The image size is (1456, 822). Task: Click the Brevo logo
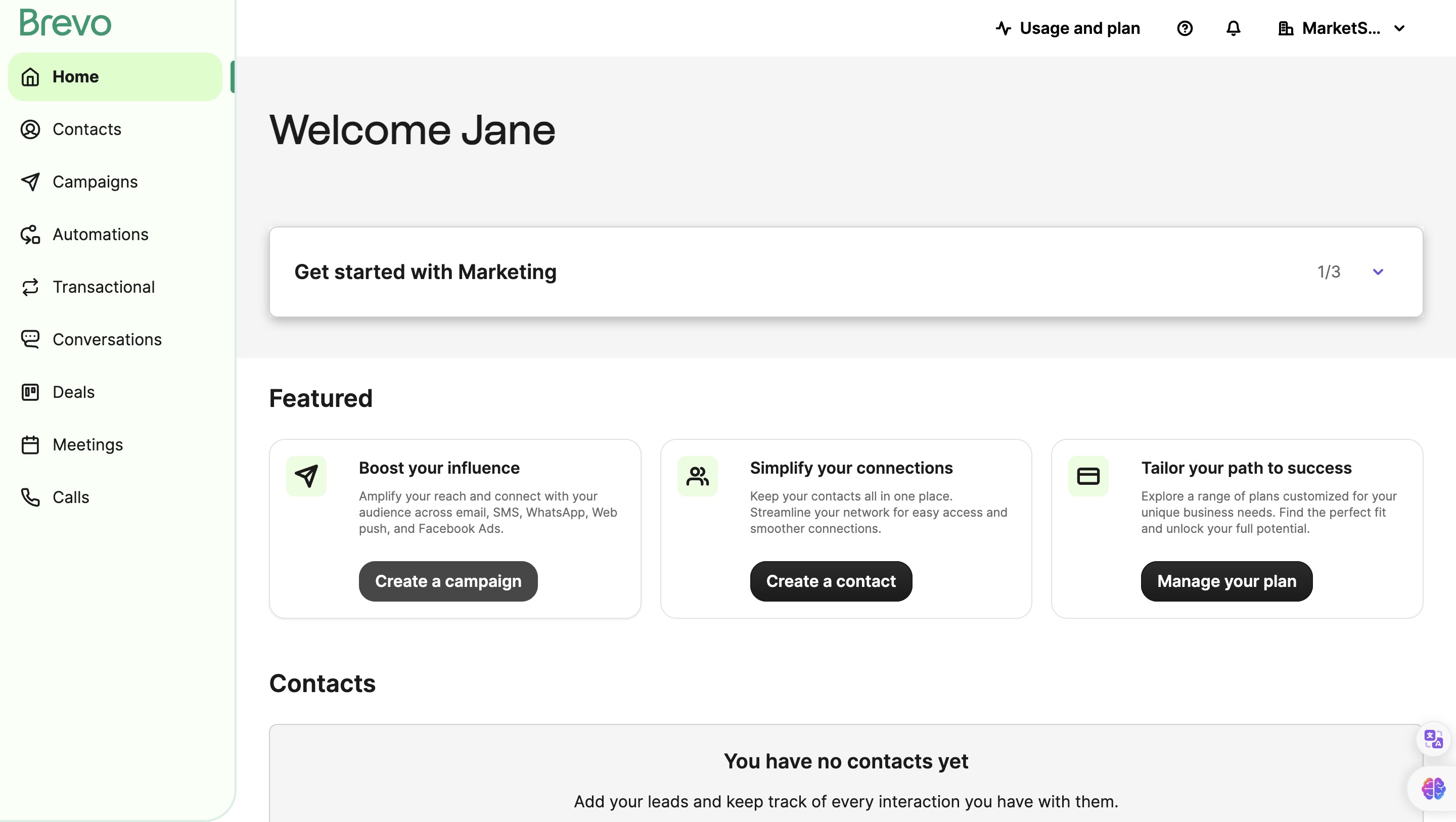(66, 23)
